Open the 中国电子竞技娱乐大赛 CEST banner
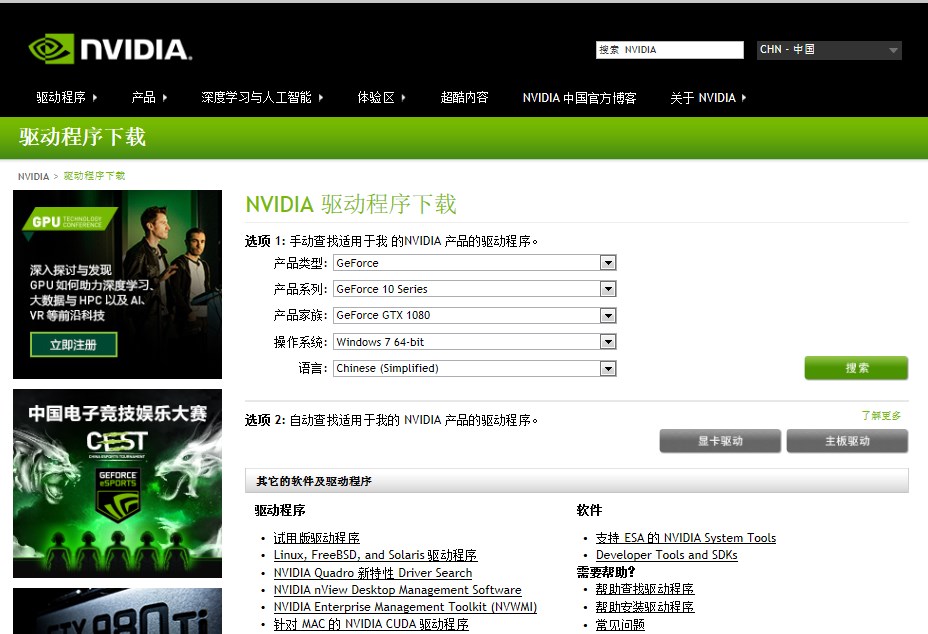928x634 pixels. (117, 483)
